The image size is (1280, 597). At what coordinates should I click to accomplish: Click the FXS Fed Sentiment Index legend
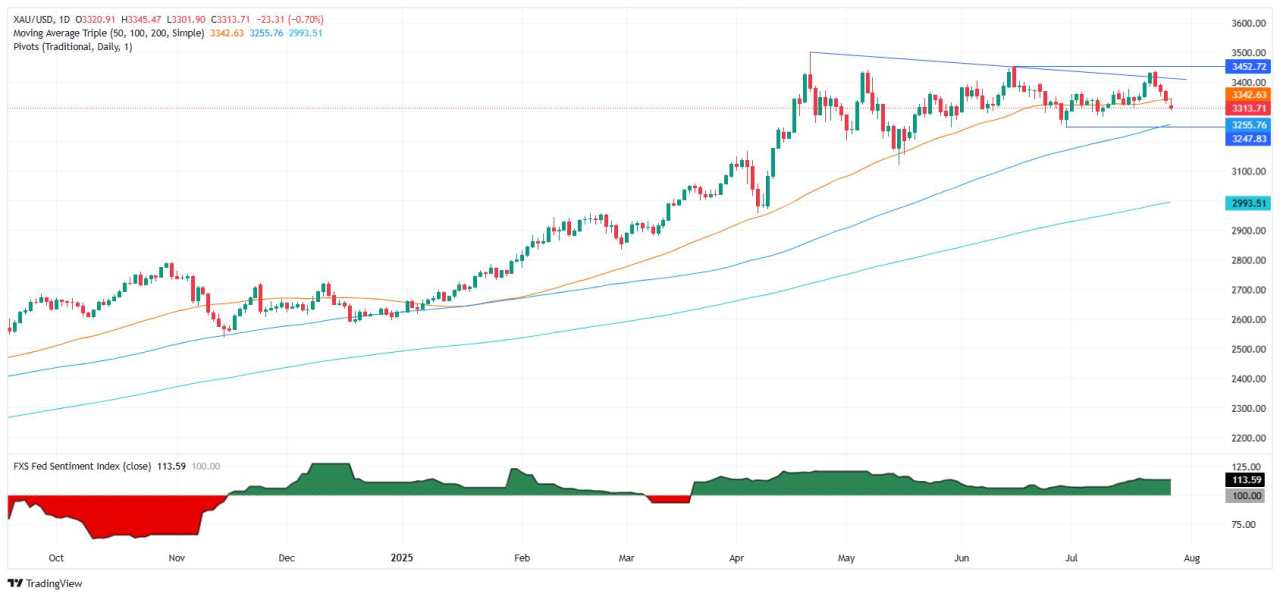click(x=80, y=466)
